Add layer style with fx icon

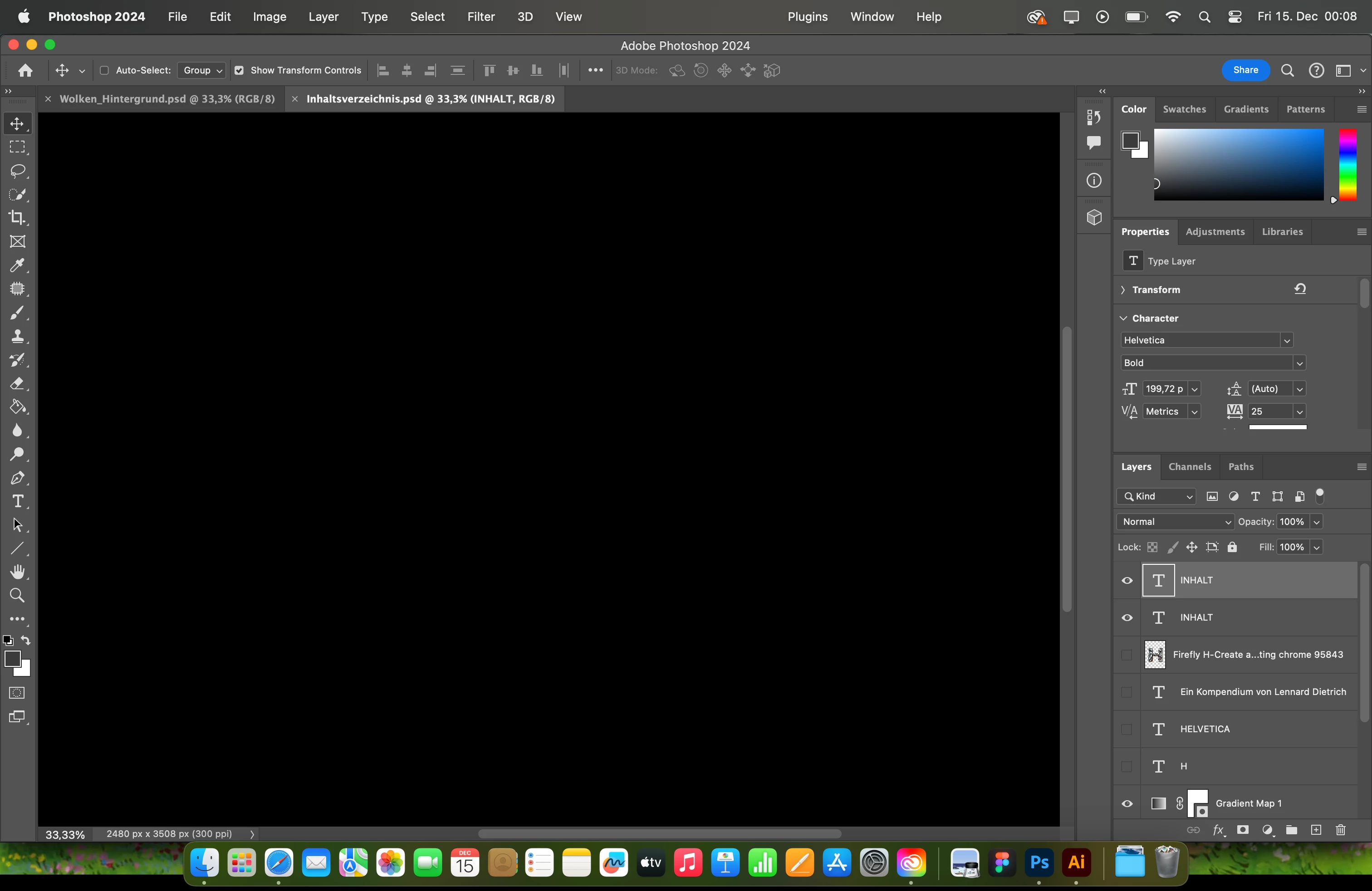click(1218, 830)
